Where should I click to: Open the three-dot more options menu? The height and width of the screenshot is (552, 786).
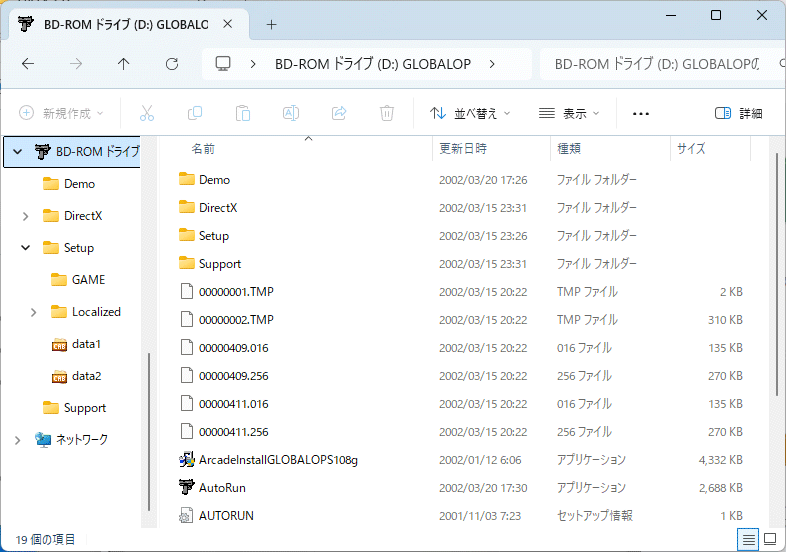point(641,114)
